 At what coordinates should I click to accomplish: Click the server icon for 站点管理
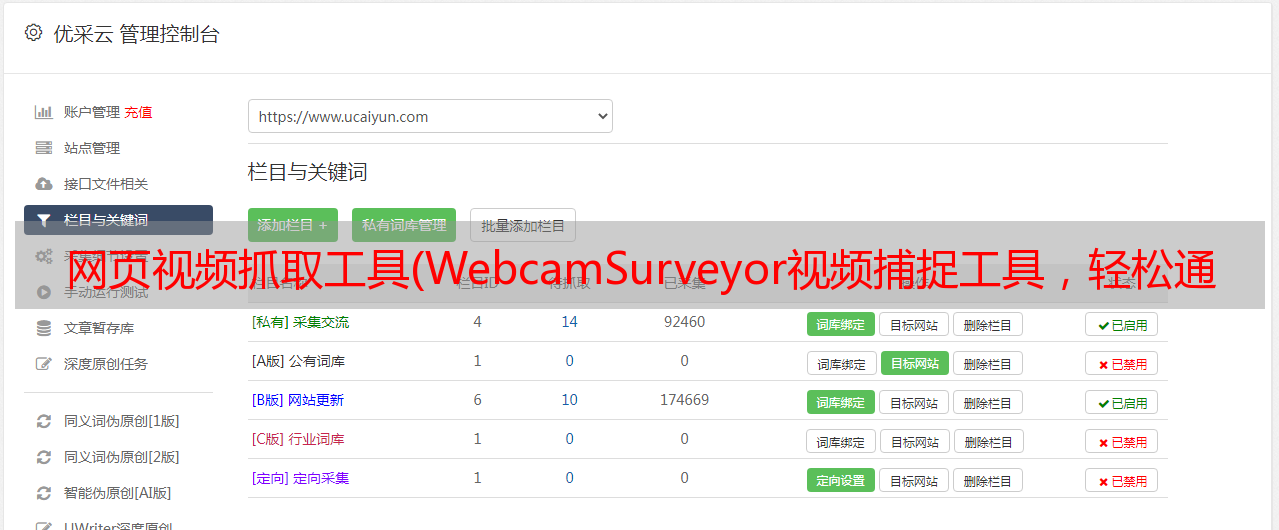pyautogui.click(x=43, y=148)
